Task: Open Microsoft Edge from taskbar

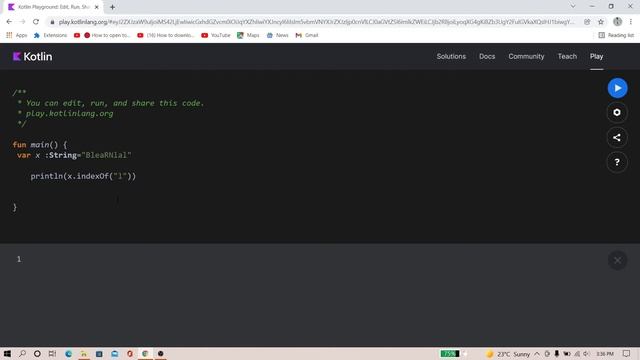Action: click(68, 353)
